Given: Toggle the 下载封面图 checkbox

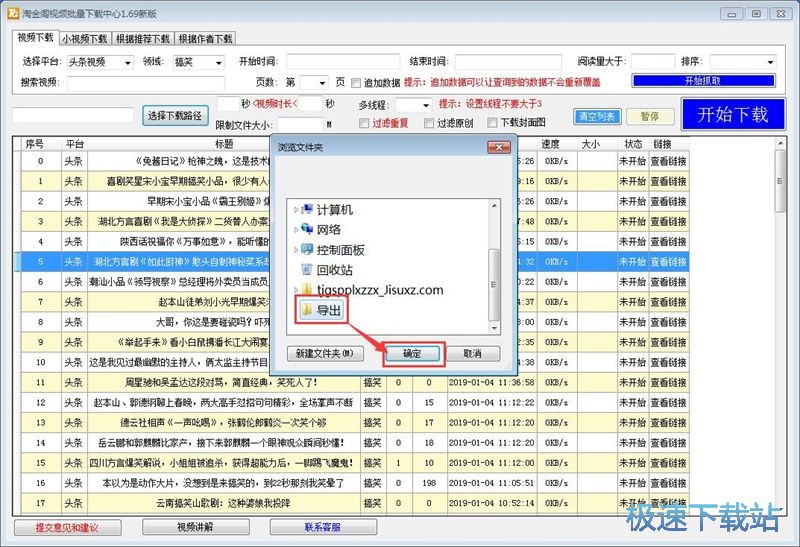Looking at the screenshot, I should coord(493,123).
